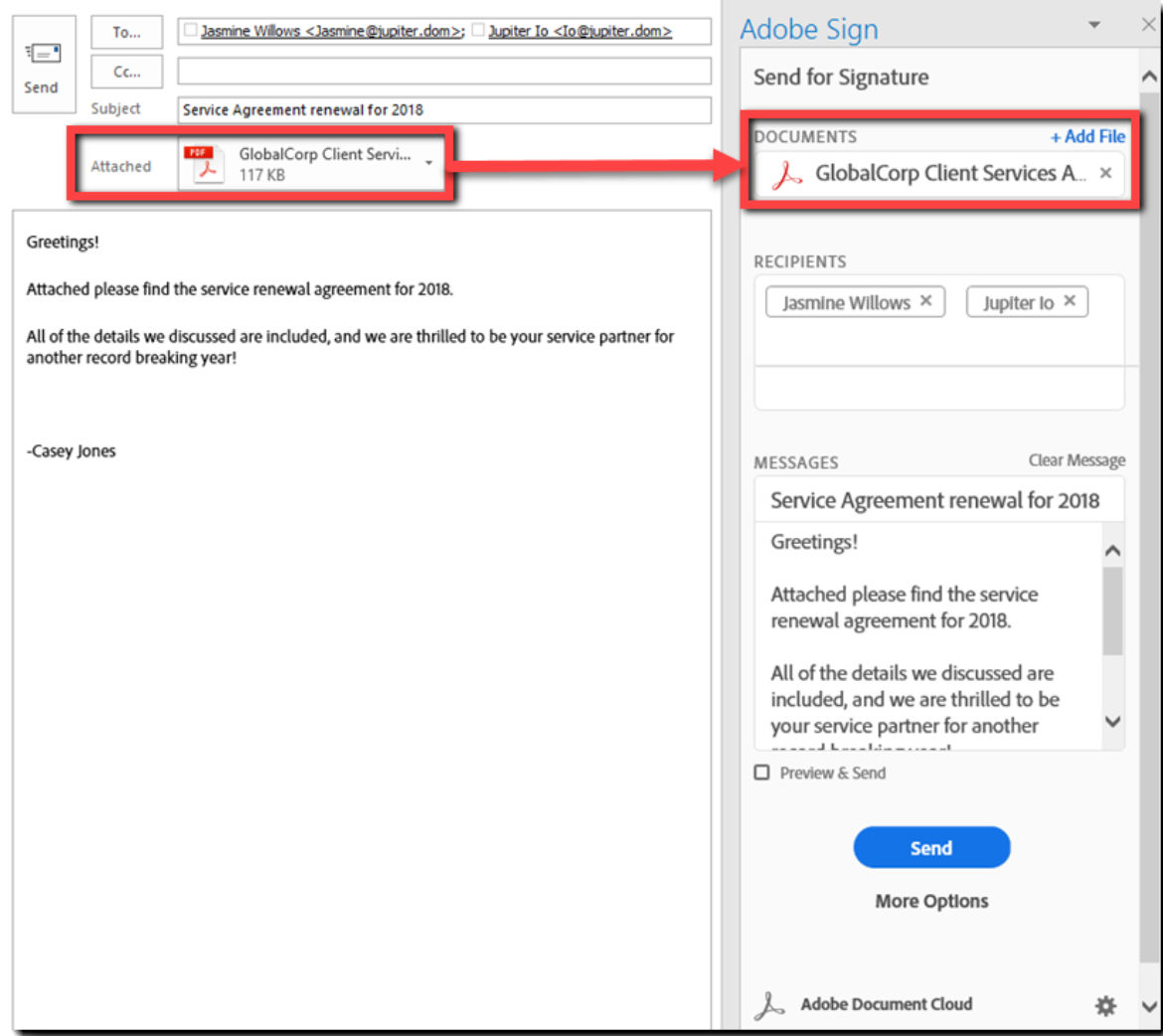Check the box before Jupiter Io address
This screenshot has height=1036, width=1163.
[x=478, y=30]
